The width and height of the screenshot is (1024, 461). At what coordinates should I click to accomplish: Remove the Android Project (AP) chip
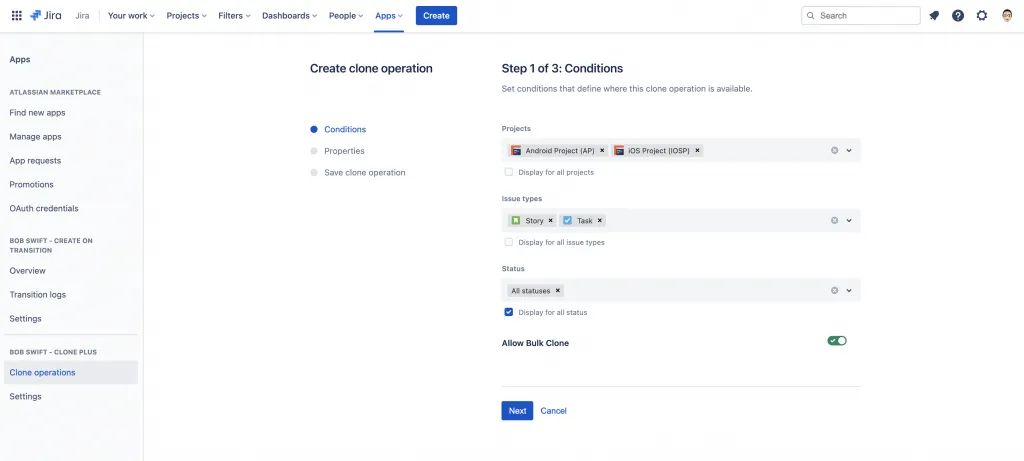pyautogui.click(x=602, y=151)
